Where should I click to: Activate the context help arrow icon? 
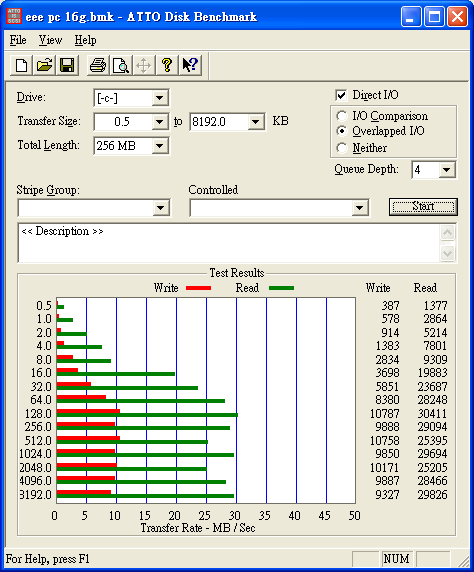coord(190,66)
